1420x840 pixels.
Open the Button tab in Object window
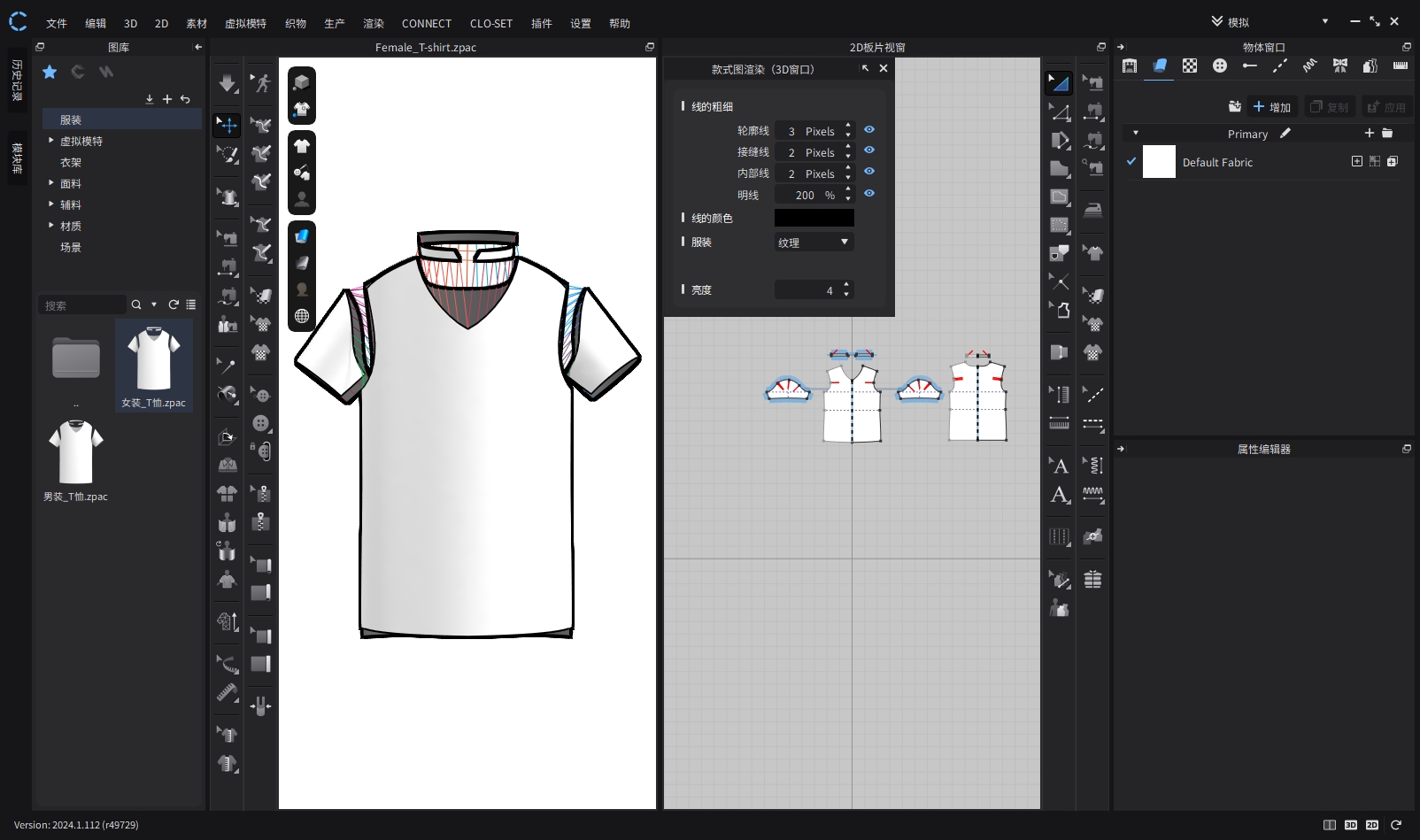click(1219, 66)
